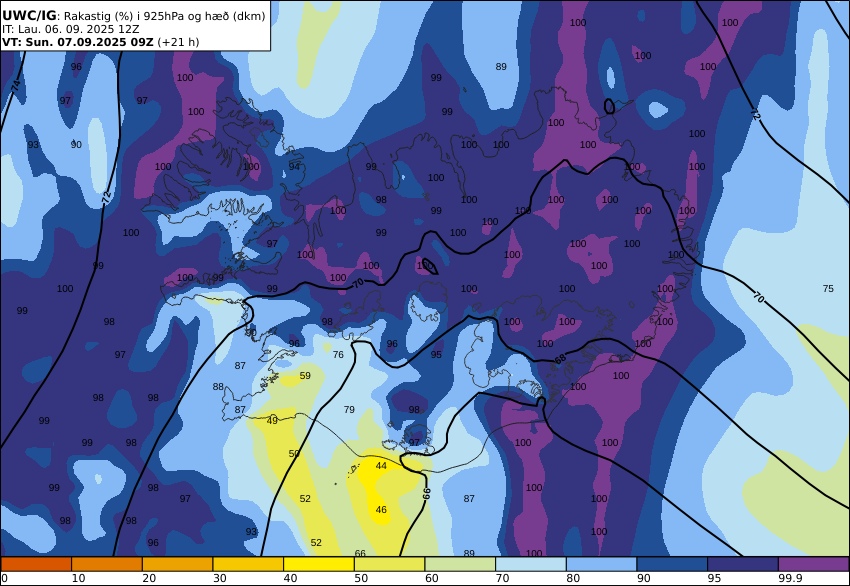This screenshot has height=586, width=850.
Task: Click the humidity value 88 on the map
Action: 218,387
